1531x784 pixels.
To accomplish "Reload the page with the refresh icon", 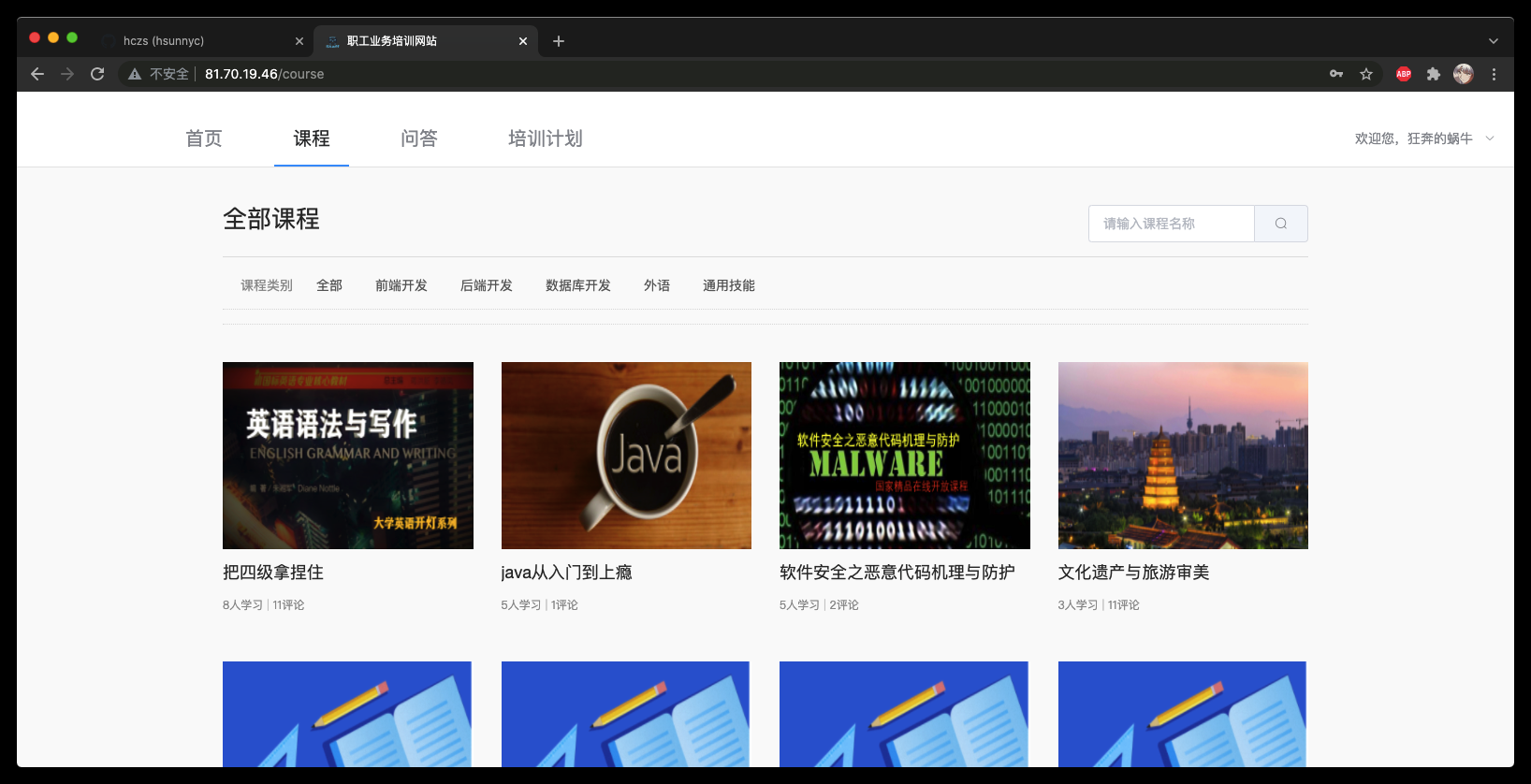I will point(97,74).
